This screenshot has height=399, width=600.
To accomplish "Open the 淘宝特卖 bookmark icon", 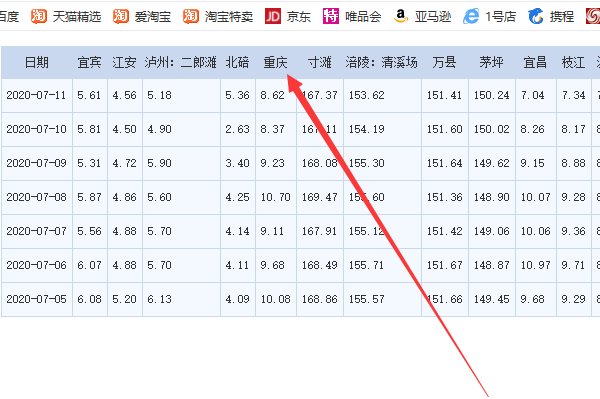I will point(191,16).
